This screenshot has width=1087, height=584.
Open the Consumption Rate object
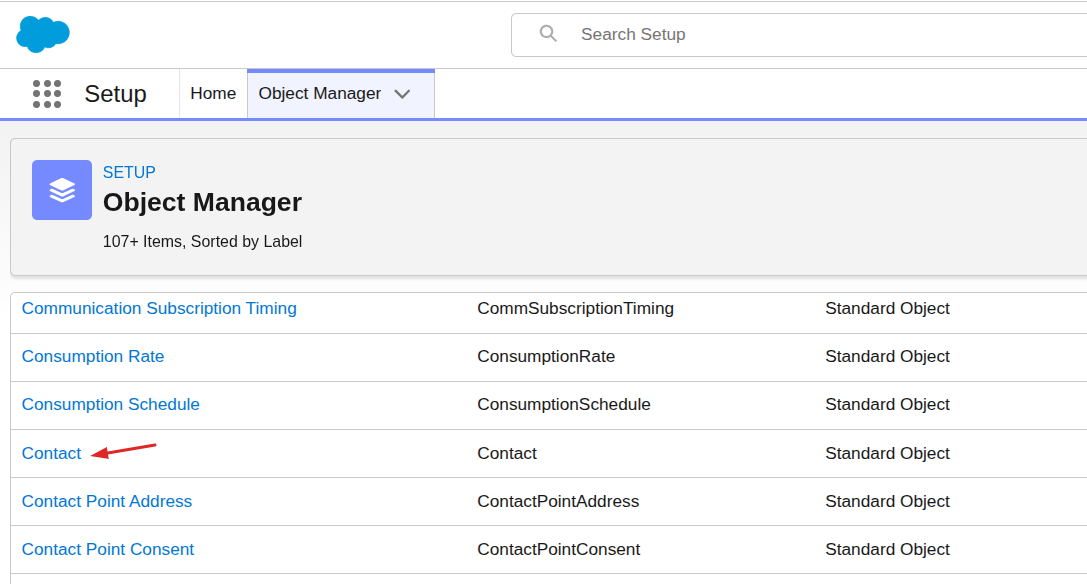click(93, 357)
